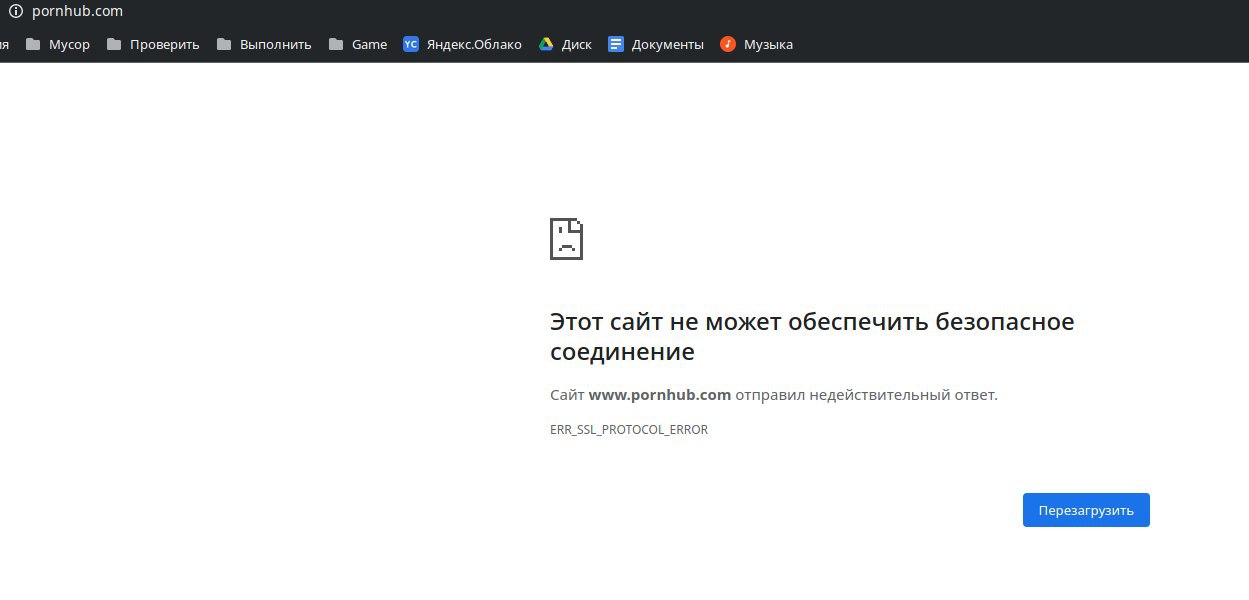Open the Выполнить bookmarks folder
The height and width of the screenshot is (600, 1249).
[264, 44]
